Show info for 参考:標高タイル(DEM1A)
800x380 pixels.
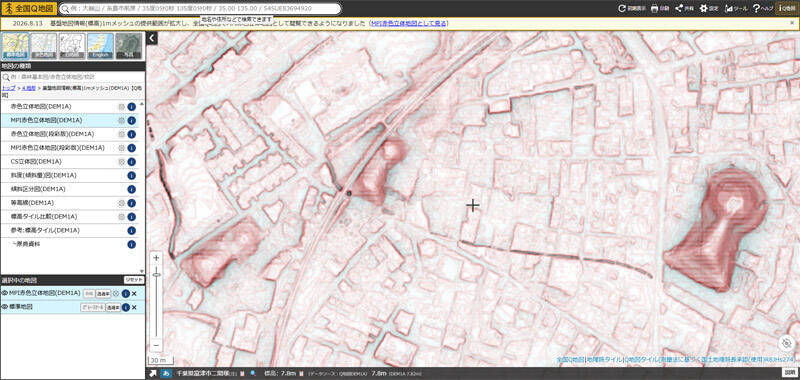pos(132,231)
